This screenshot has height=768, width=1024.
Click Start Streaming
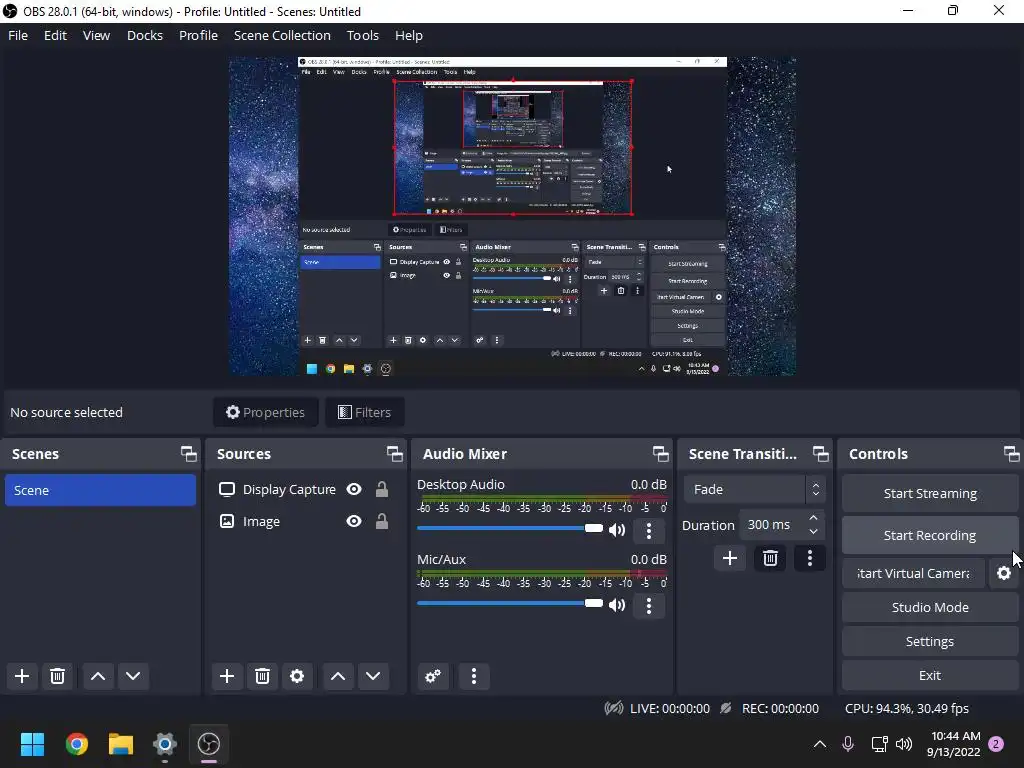click(930, 494)
